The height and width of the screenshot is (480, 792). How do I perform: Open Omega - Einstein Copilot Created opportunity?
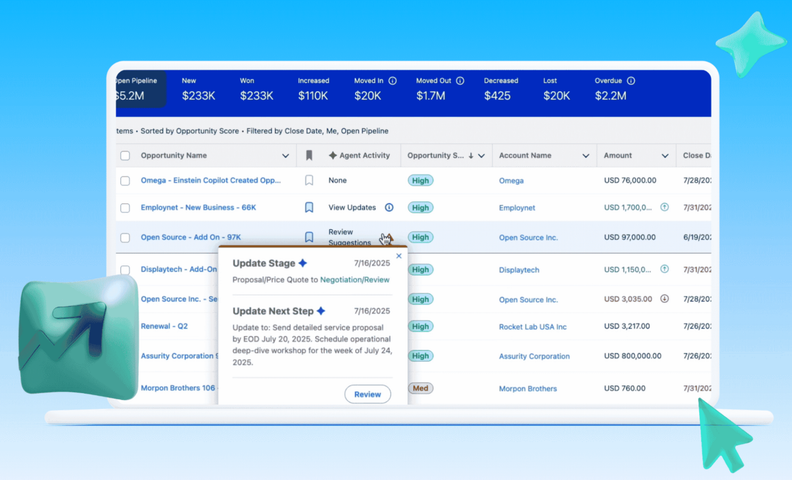tap(211, 180)
